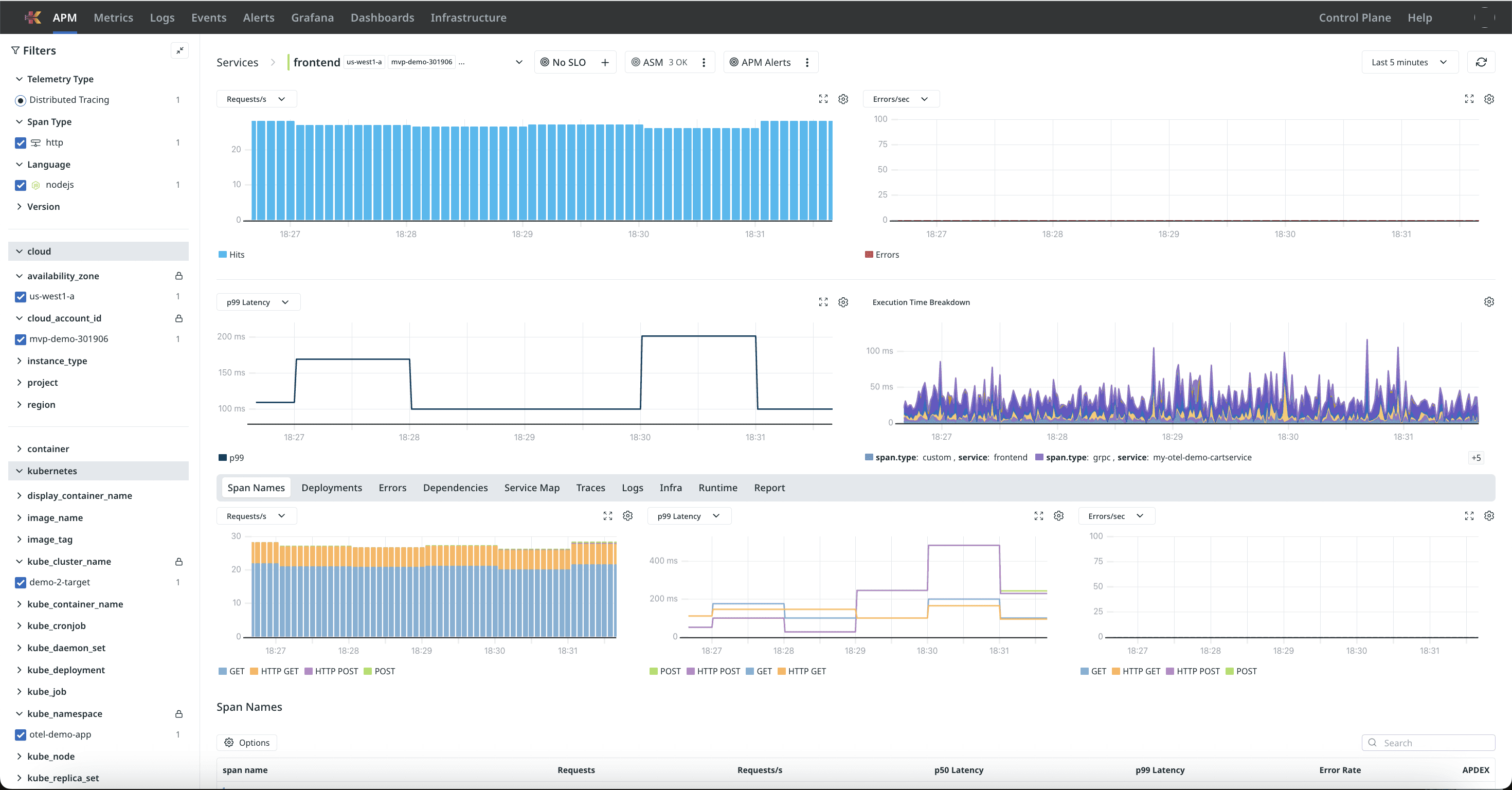The image size is (1512, 790).
Task: Toggle the nodejs language checkbox
Action: click(x=21, y=185)
